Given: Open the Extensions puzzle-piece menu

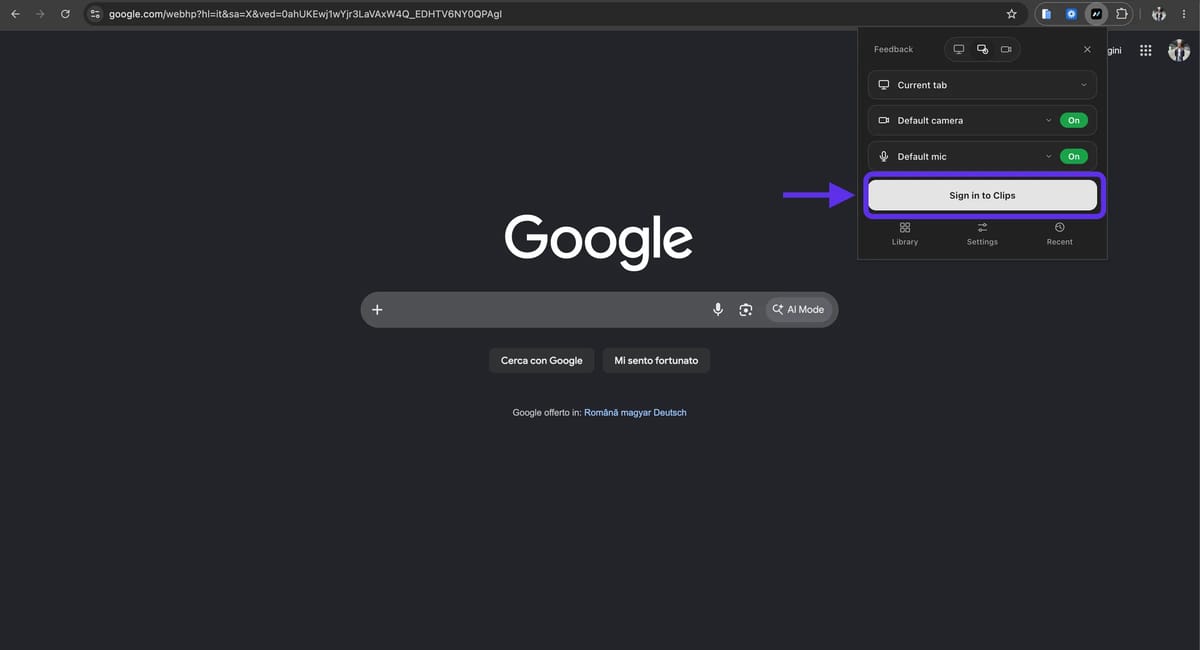Looking at the screenshot, I should point(1121,14).
